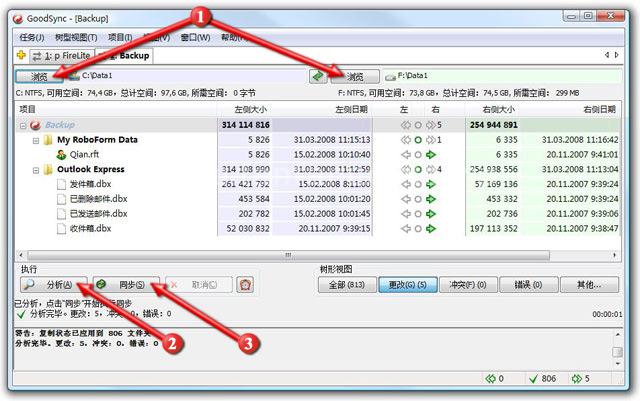640x401 pixels.
Task: Click the 分析(A) analyze button
Action: 53,285
